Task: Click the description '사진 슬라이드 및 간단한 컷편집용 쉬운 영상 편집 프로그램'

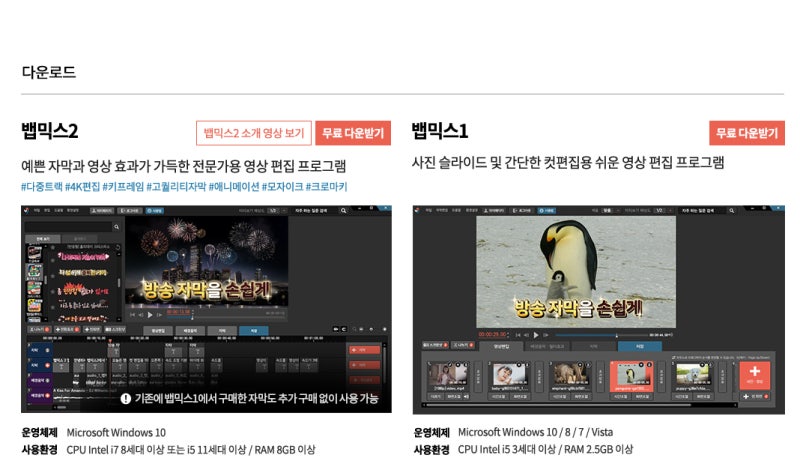Action: [568, 163]
